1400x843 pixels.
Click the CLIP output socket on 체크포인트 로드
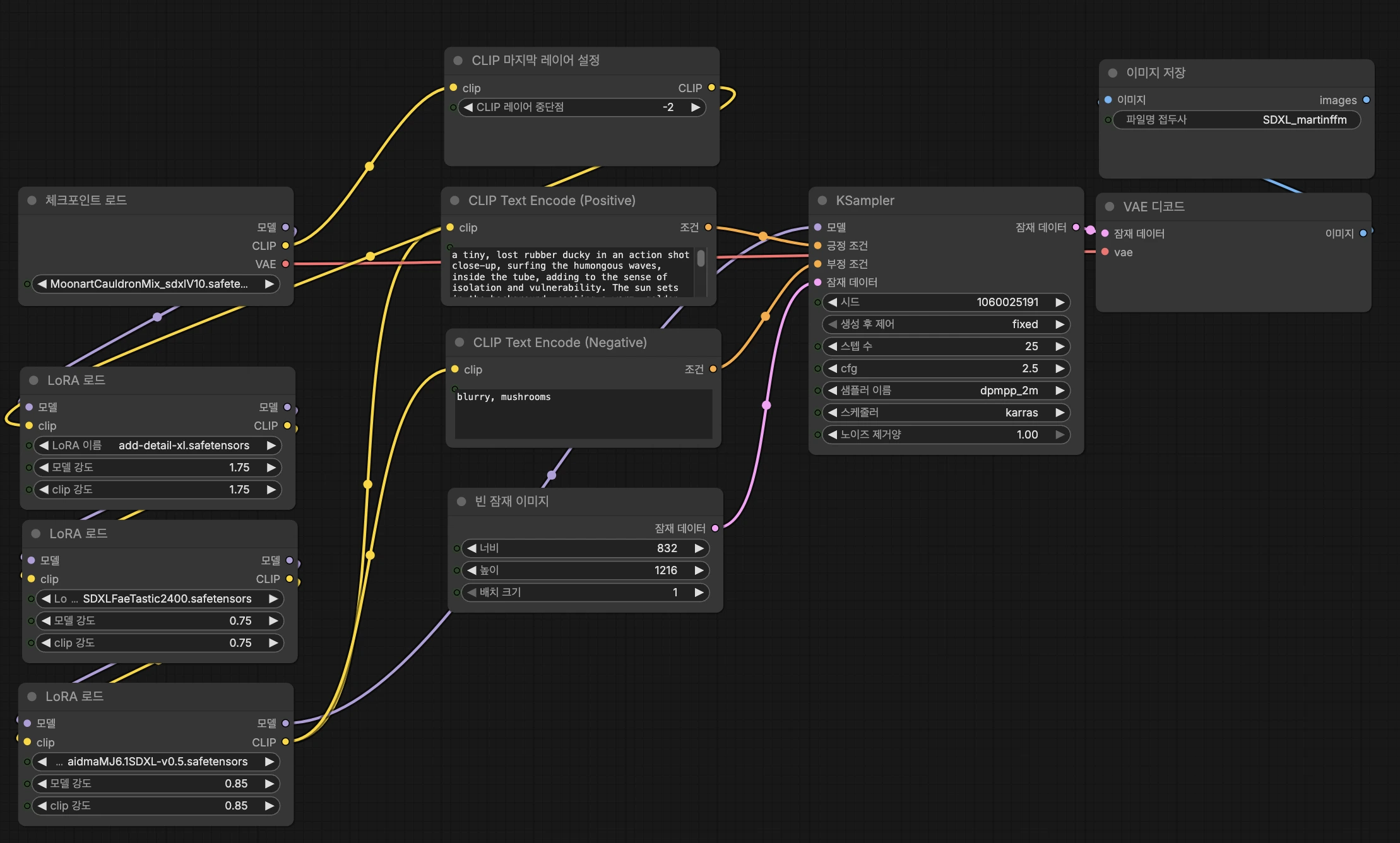tap(286, 245)
